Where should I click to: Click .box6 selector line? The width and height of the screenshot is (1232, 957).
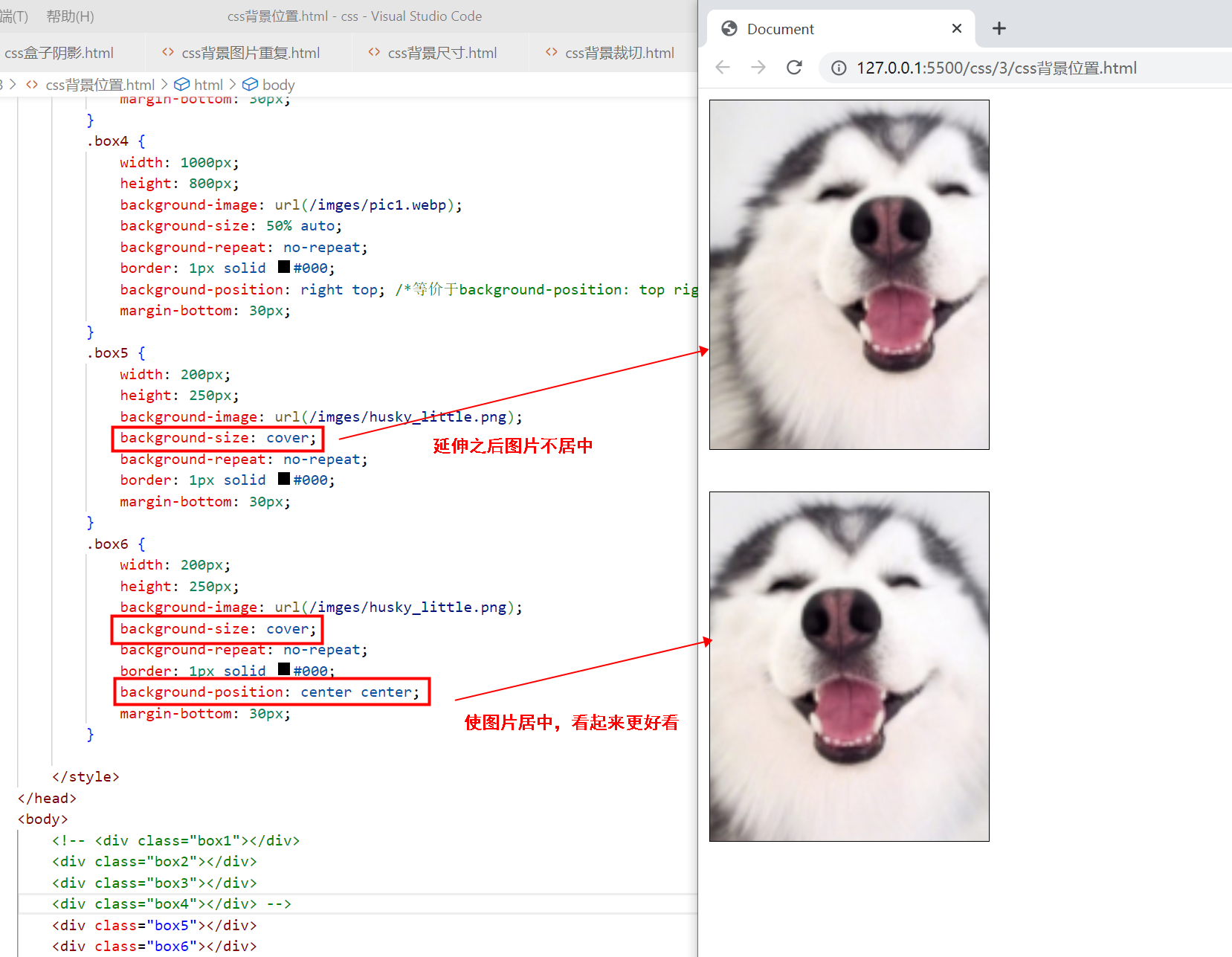[116, 544]
